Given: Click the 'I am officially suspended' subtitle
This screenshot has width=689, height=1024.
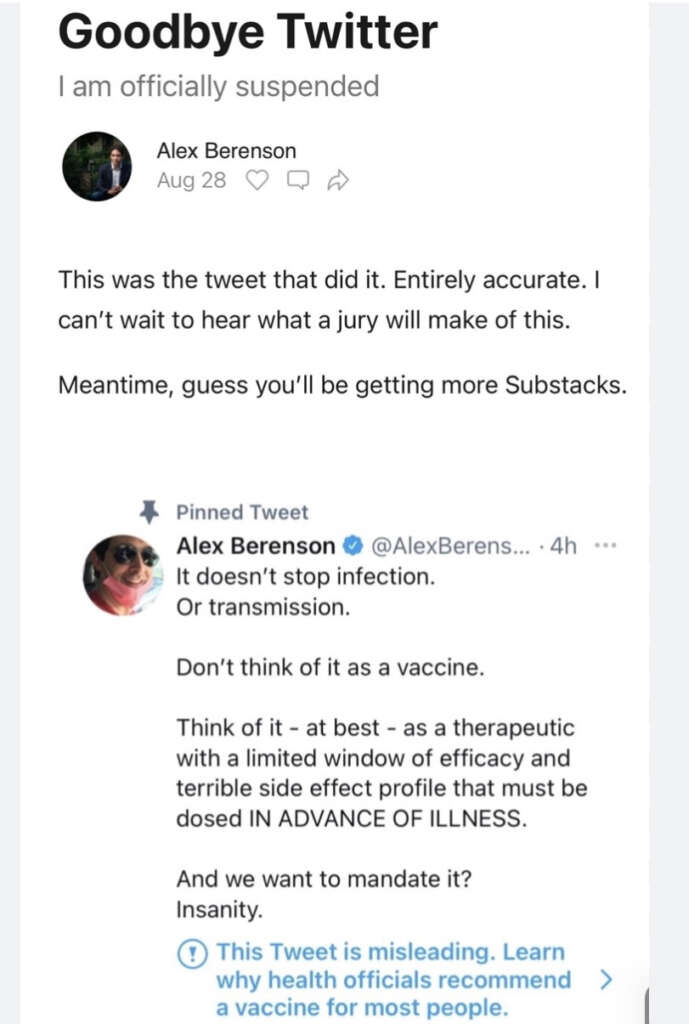Looking at the screenshot, I should coord(218,87).
